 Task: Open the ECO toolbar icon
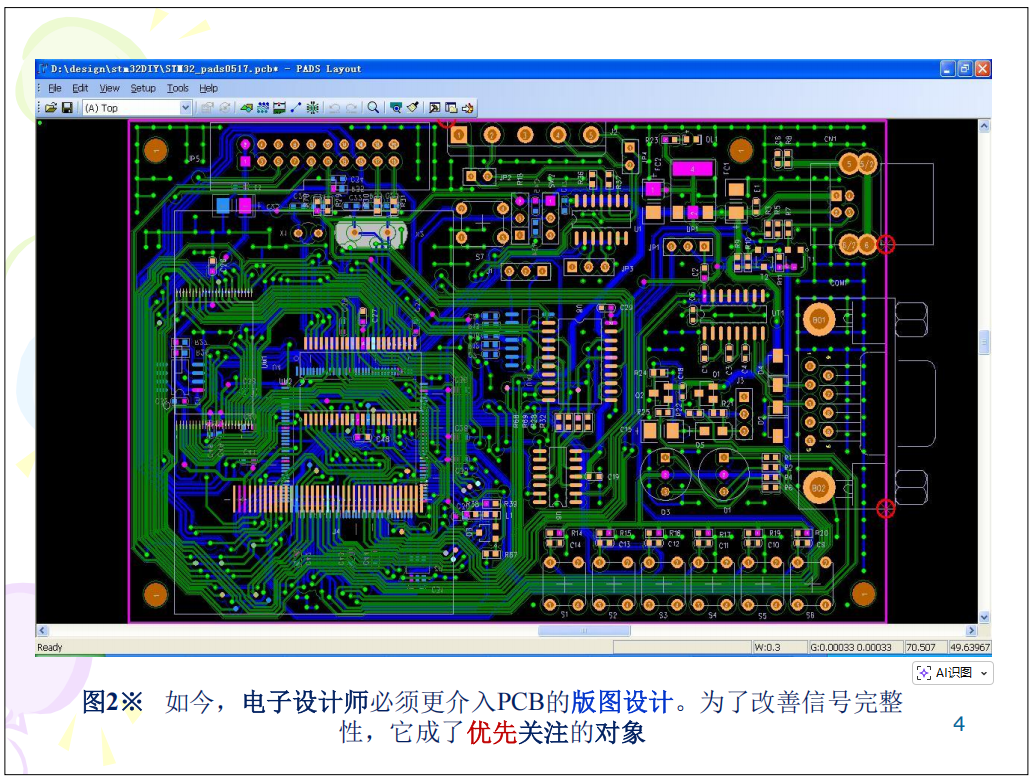[x=295, y=108]
